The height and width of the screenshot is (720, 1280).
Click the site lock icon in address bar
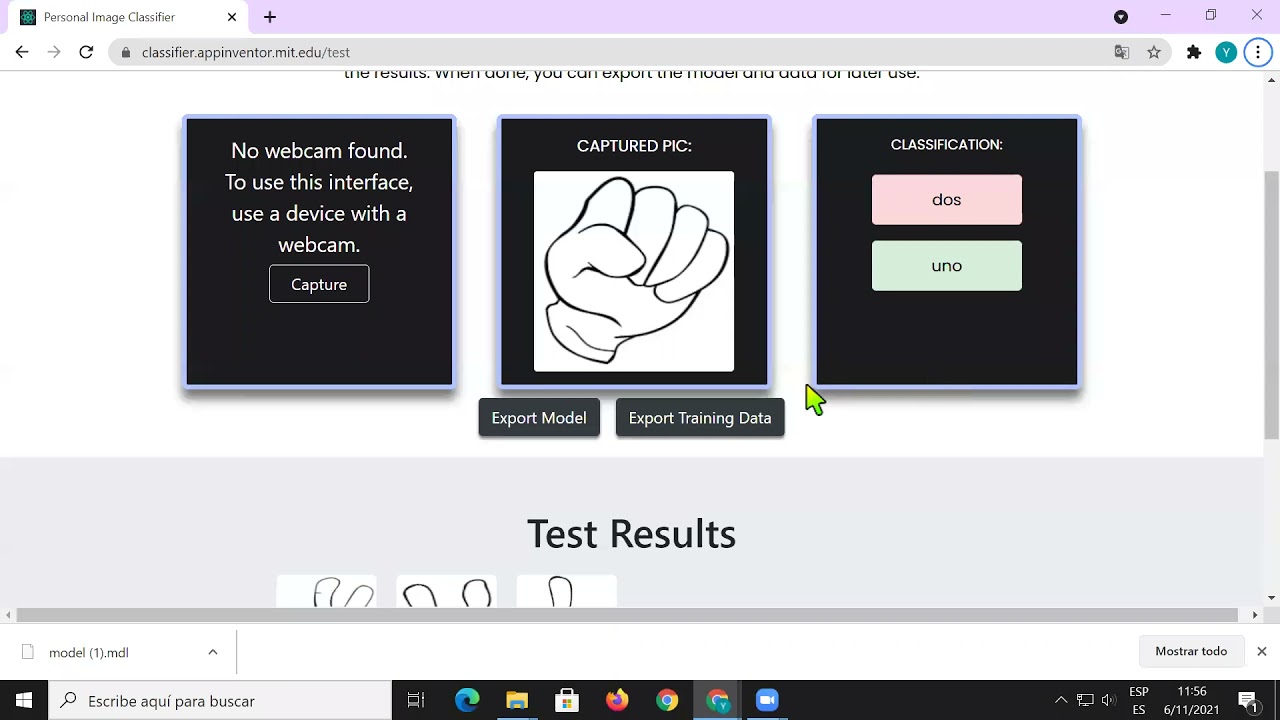pos(126,53)
